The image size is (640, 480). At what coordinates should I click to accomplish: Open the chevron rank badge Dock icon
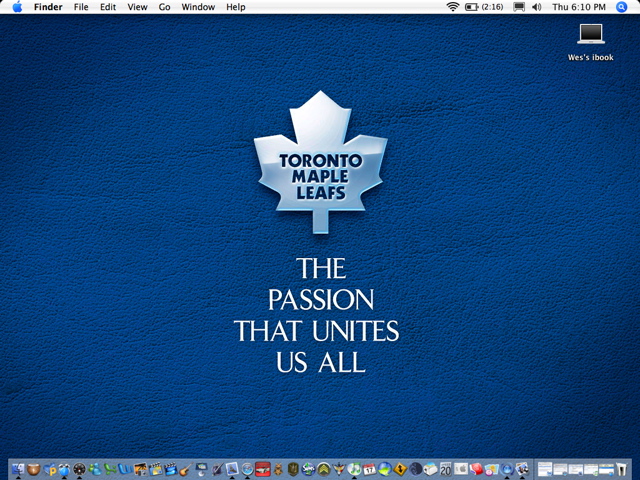[324, 469]
